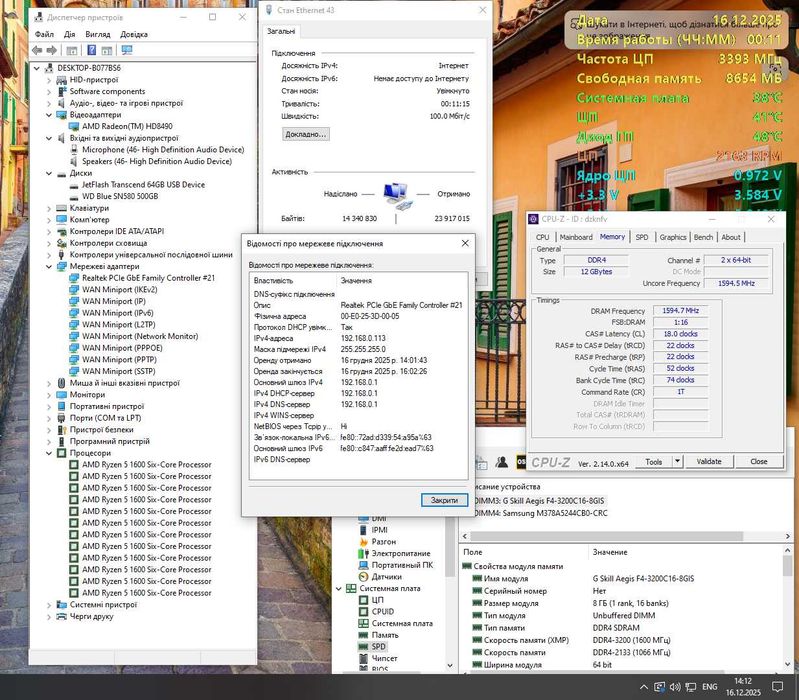The height and width of the screenshot is (700, 799).
Task: Click the Разгон flame icon in AIDA64 tree
Action: tap(363, 542)
